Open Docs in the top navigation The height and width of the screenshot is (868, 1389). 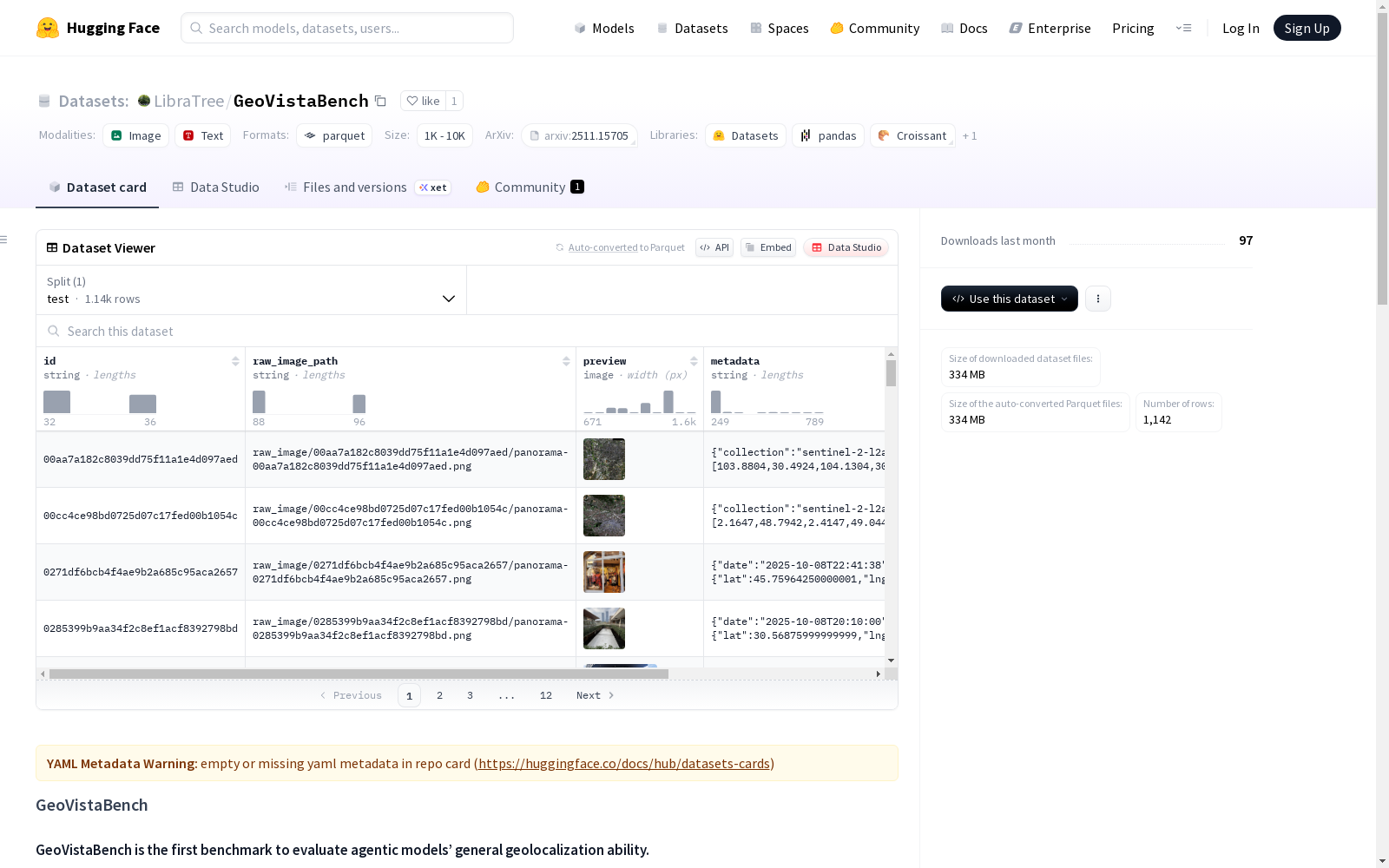[964, 28]
